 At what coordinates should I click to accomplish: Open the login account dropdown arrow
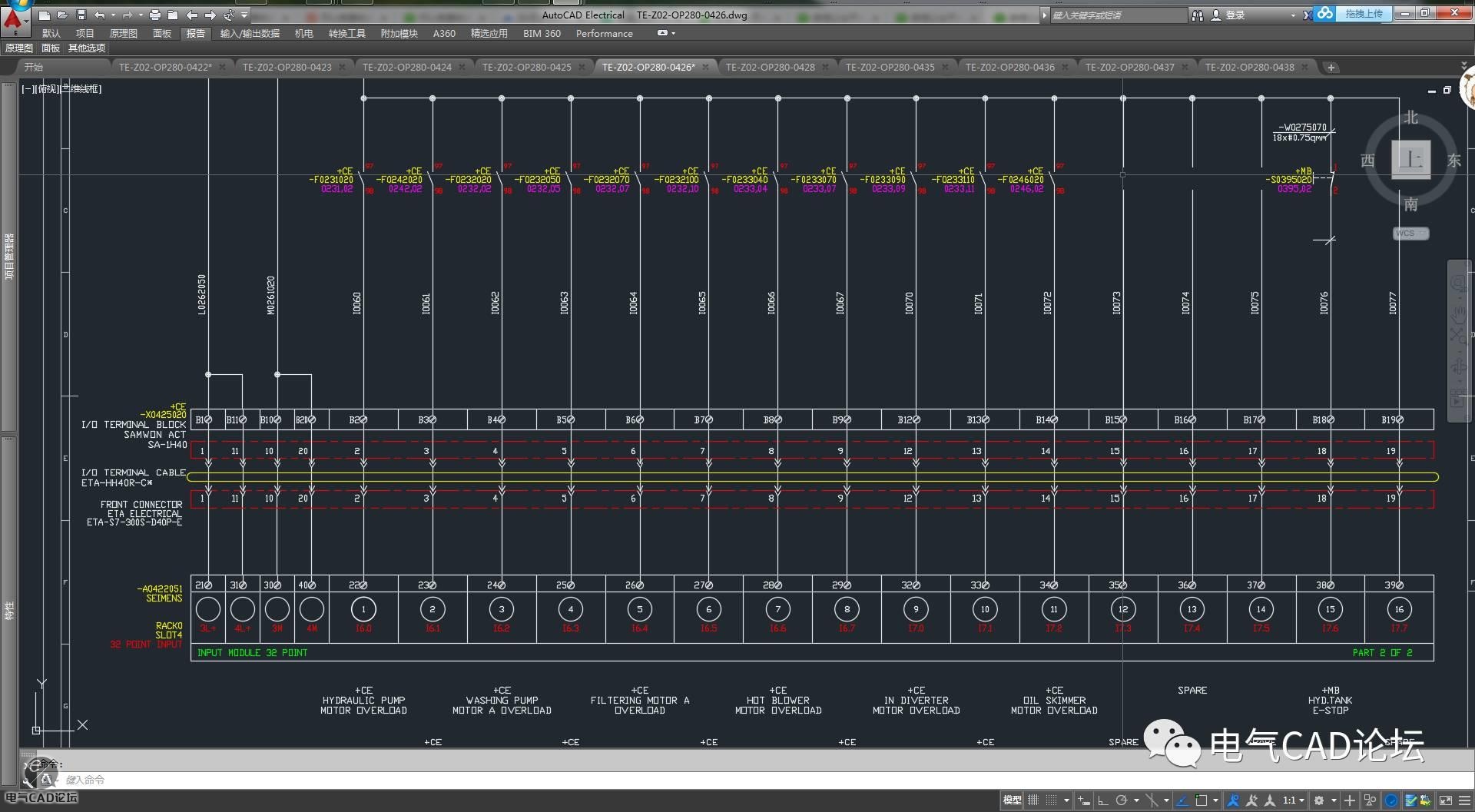click(1293, 15)
